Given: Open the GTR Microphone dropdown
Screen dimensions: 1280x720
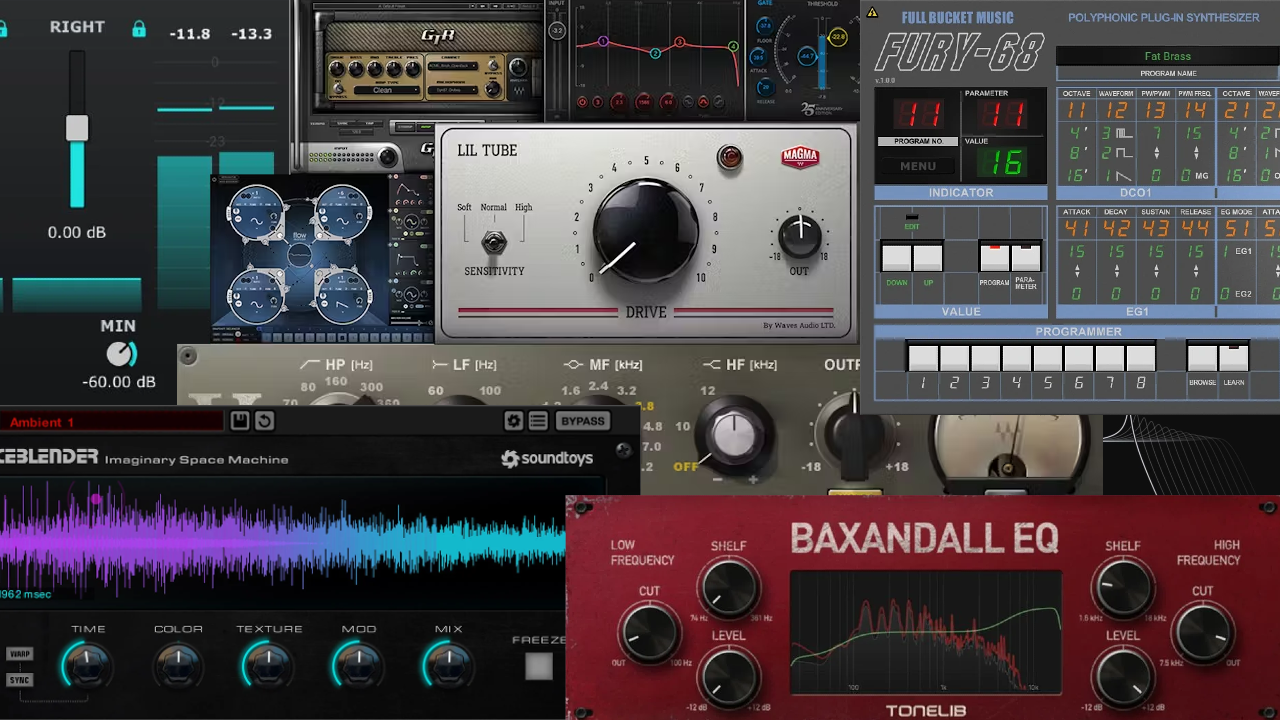Looking at the screenshot, I should coord(453,90).
